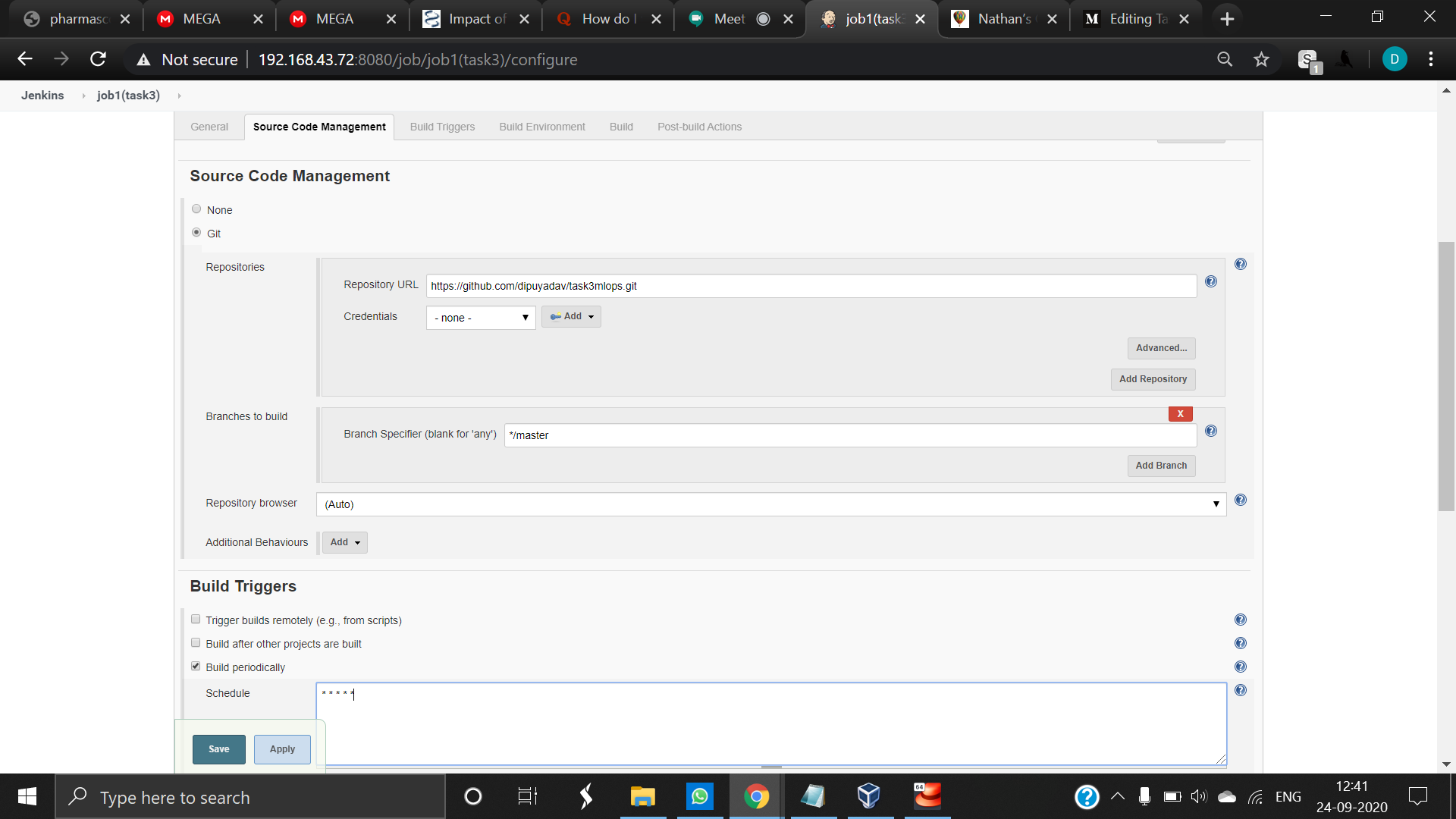
Task: Go to Post-build Actions tab
Action: pos(699,127)
